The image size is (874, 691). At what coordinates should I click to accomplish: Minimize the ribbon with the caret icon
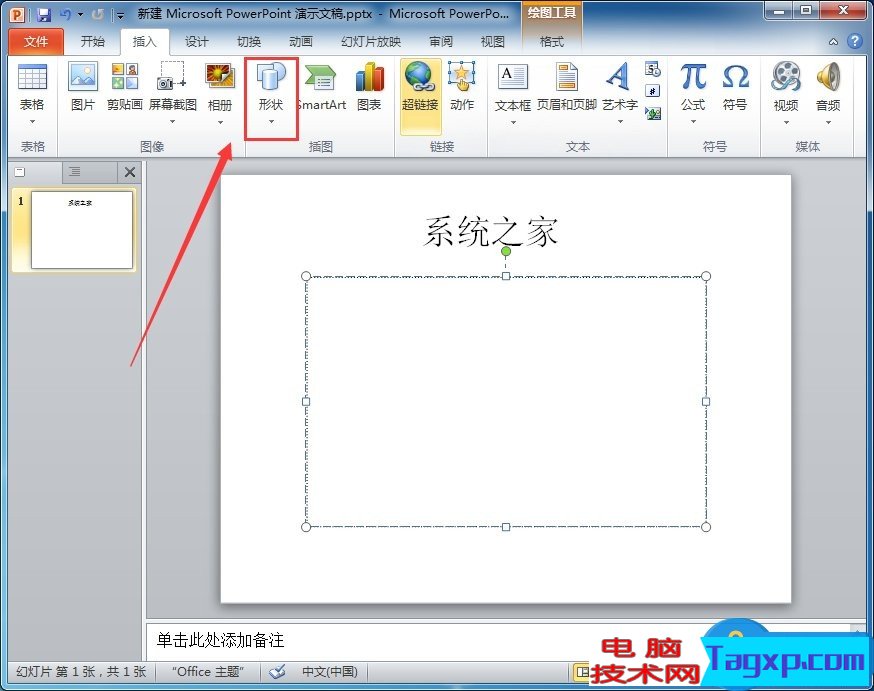tap(833, 42)
